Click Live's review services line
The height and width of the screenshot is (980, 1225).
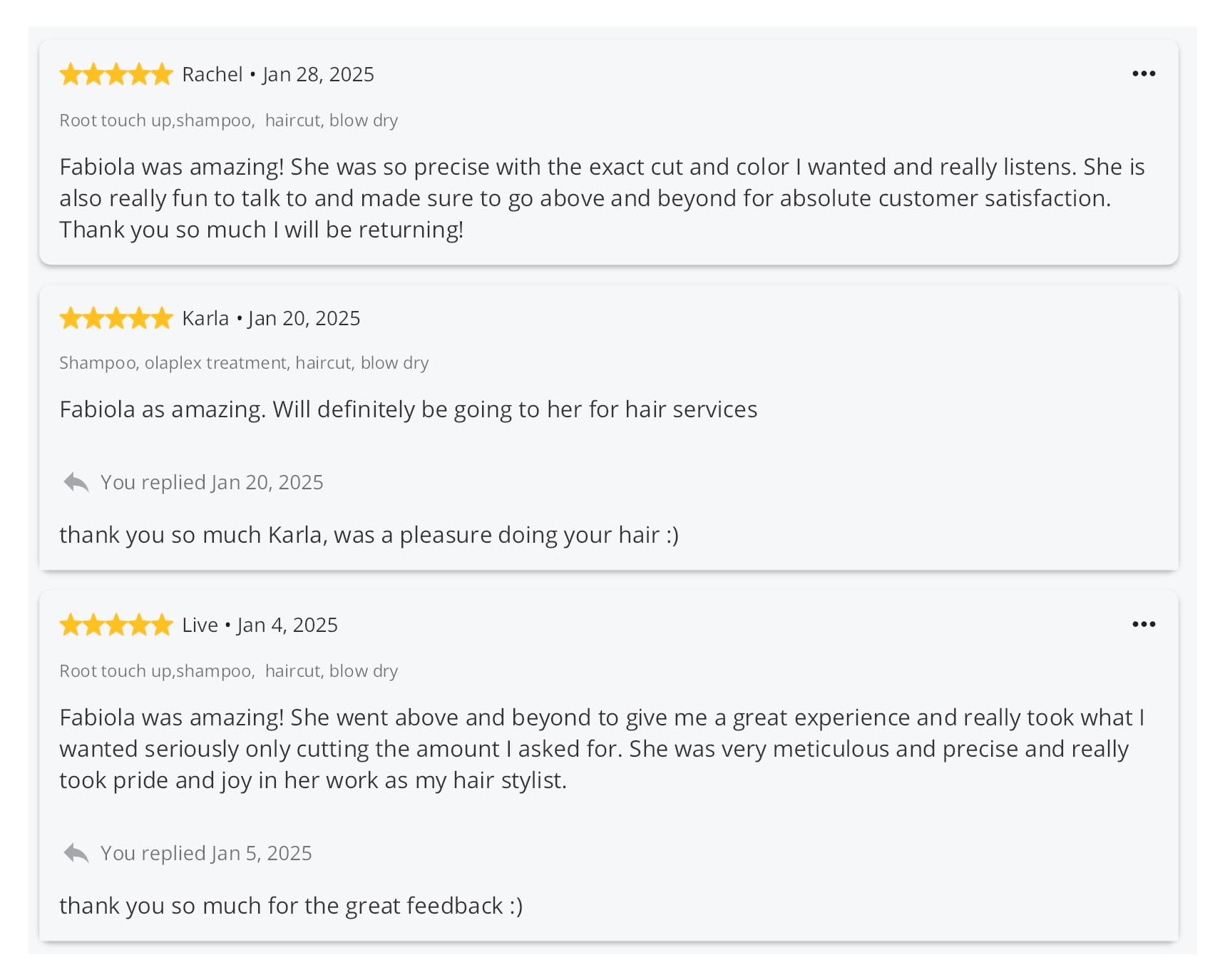[228, 671]
